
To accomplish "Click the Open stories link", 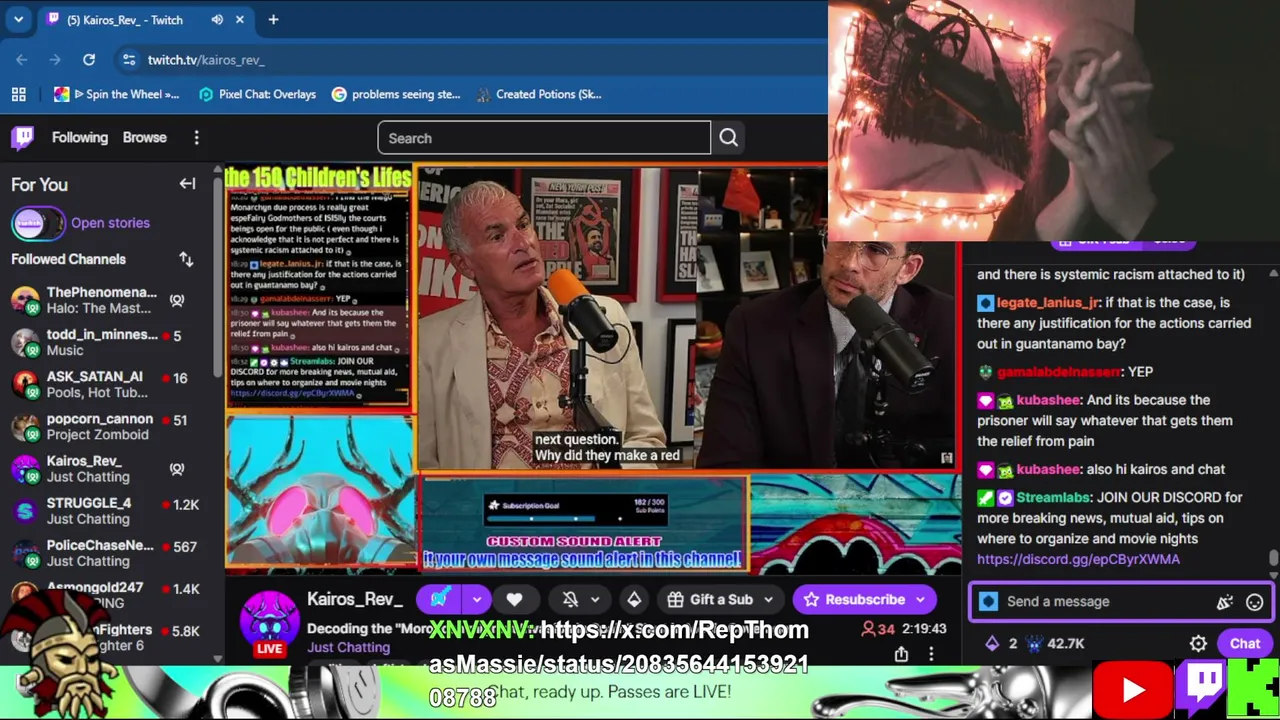I will pos(110,223).
